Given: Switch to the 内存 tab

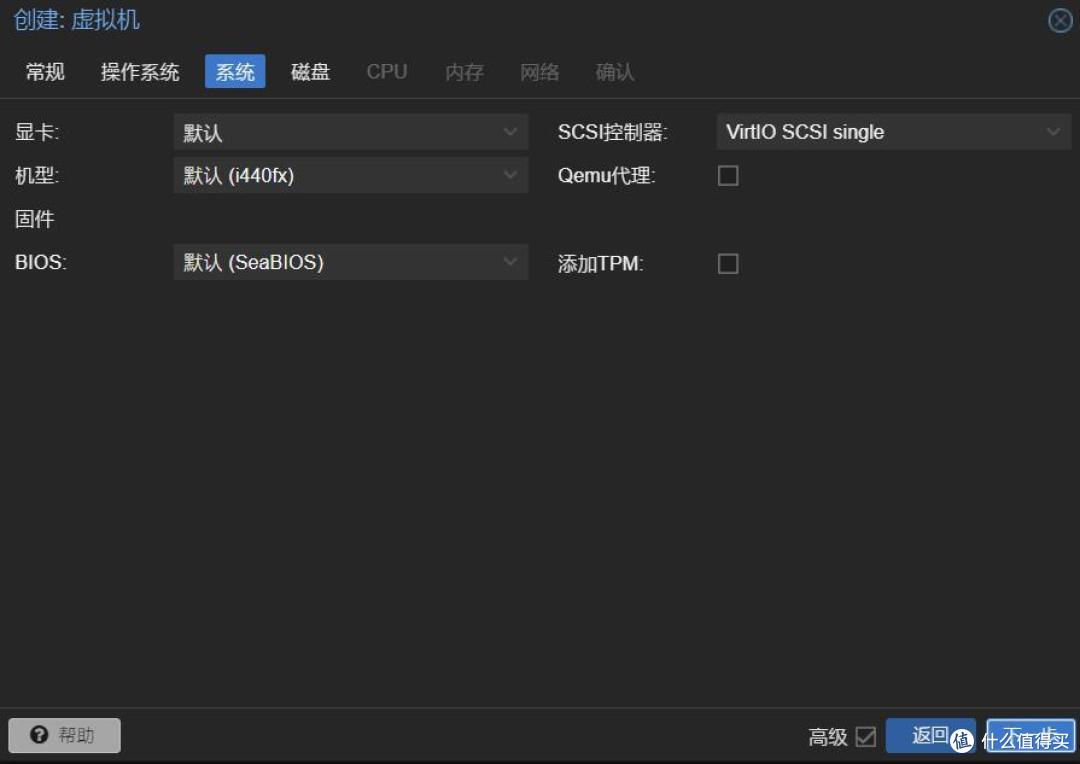Looking at the screenshot, I should pos(464,72).
